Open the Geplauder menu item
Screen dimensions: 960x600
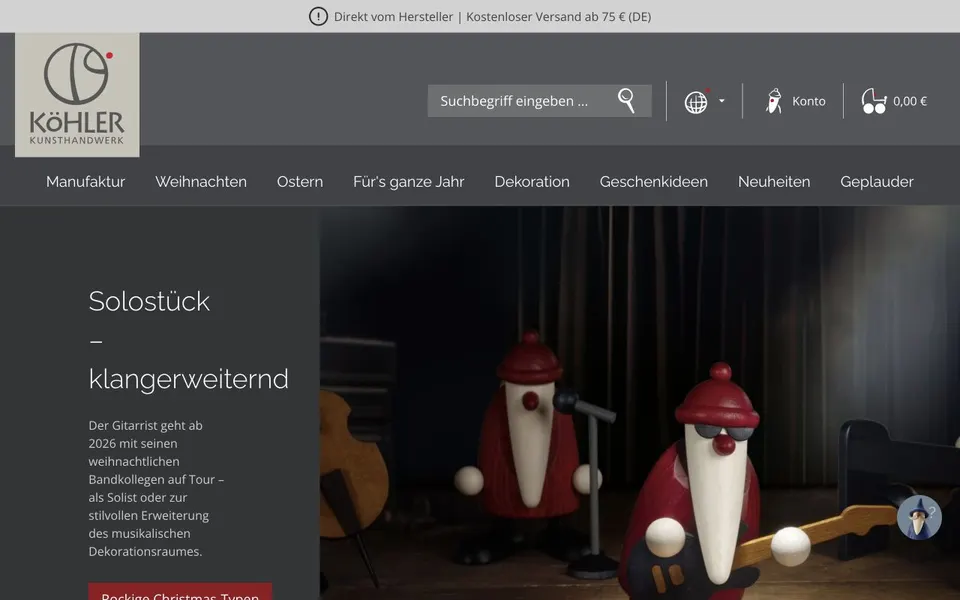point(877,182)
